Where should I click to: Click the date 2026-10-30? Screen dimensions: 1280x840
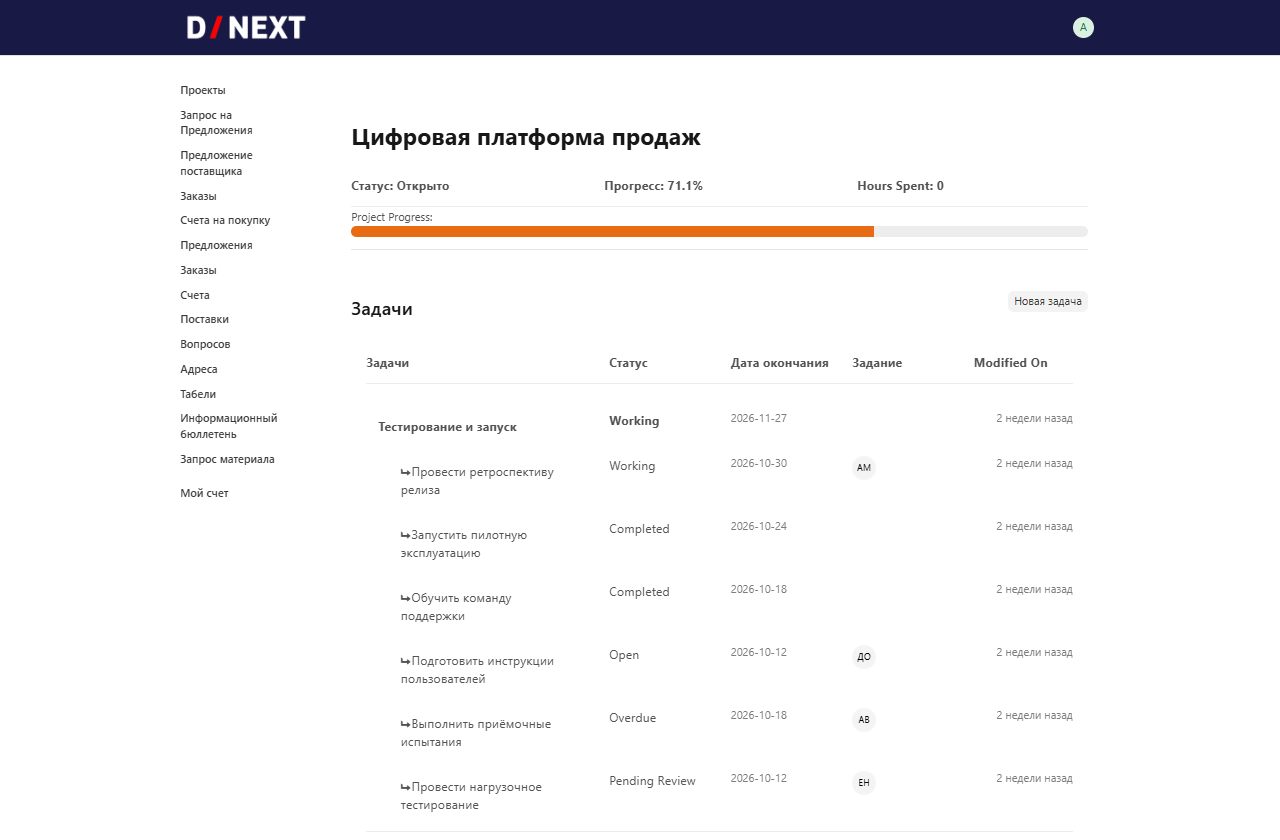coord(759,463)
